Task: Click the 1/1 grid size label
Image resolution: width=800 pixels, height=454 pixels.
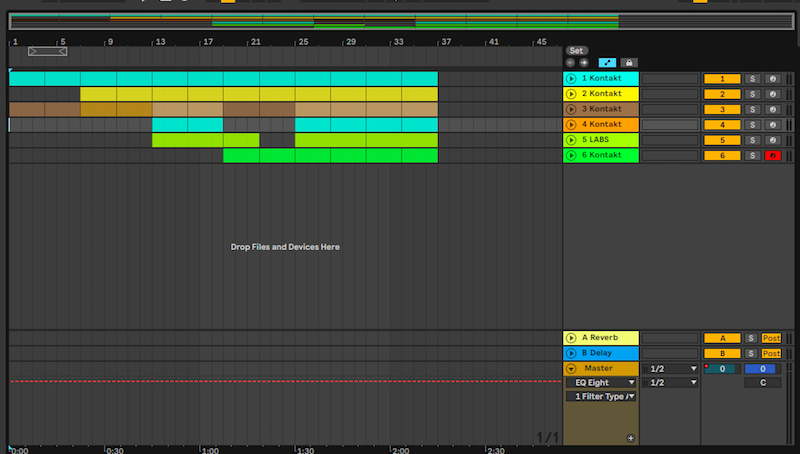Action: click(547, 437)
